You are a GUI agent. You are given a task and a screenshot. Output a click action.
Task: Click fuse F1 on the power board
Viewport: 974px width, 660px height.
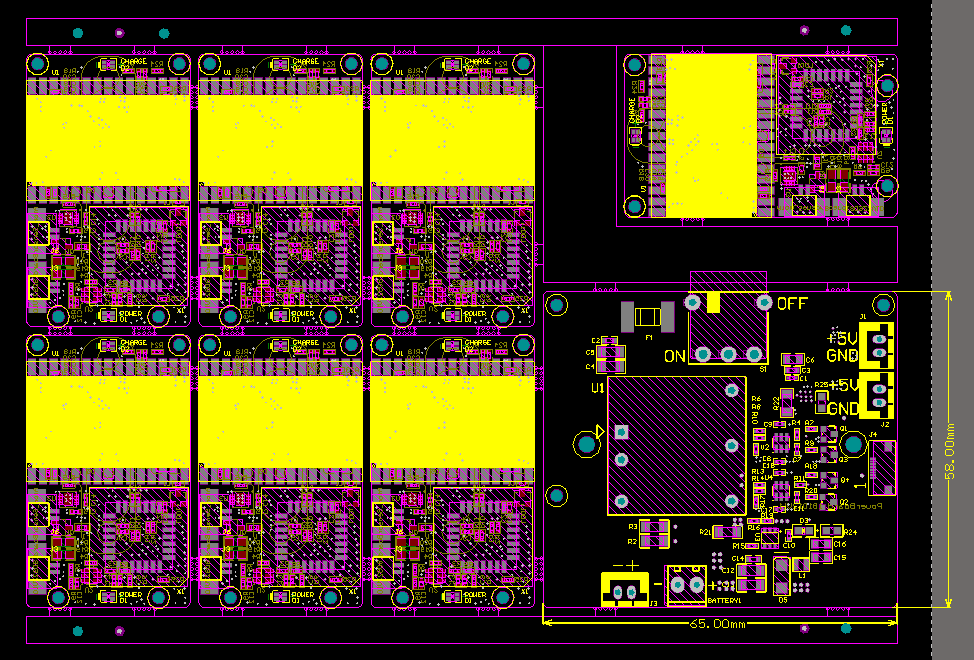click(x=648, y=317)
